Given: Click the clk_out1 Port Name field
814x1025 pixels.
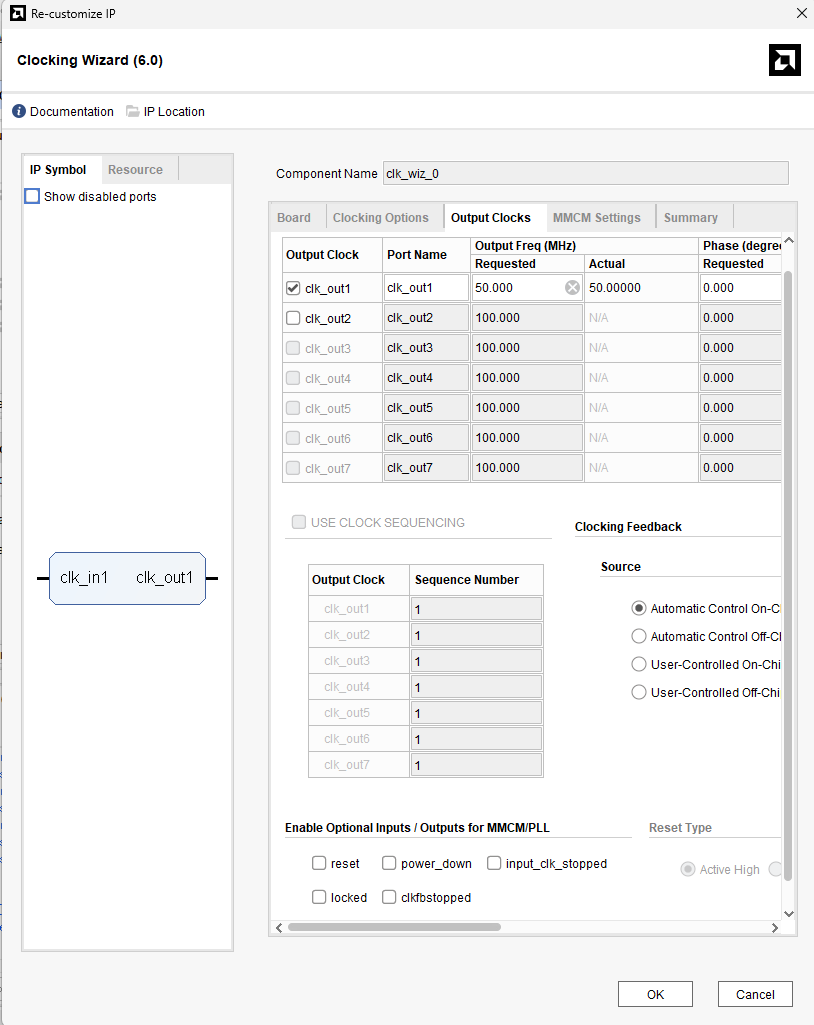Looking at the screenshot, I should pyautogui.click(x=426, y=288).
